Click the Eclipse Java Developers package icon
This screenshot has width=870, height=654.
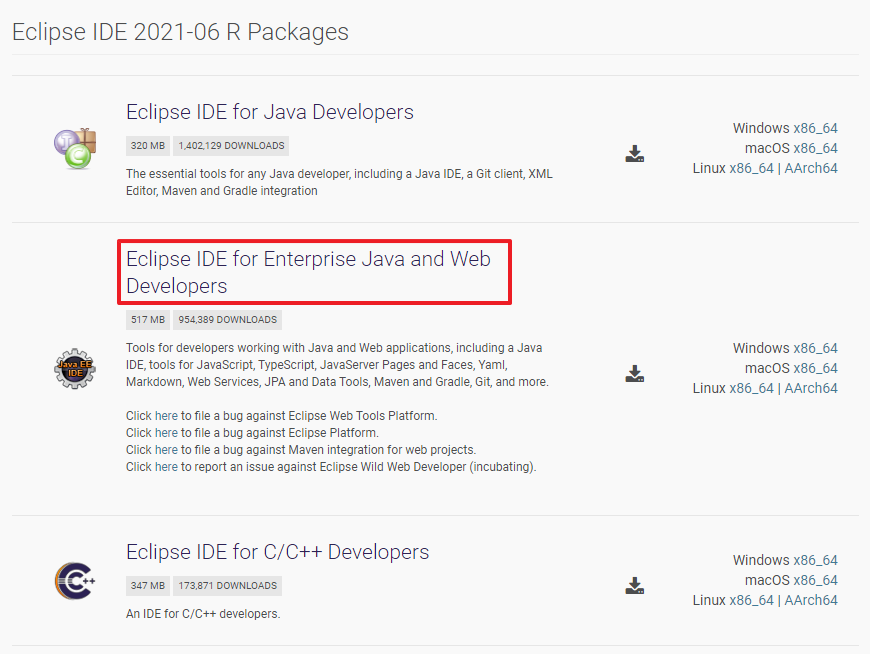click(74, 148)
